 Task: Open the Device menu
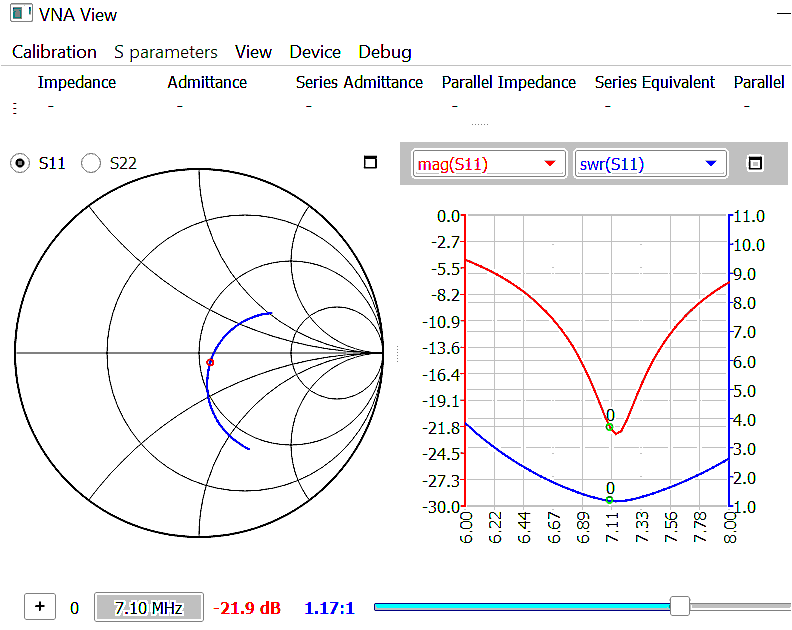point(315,52)
